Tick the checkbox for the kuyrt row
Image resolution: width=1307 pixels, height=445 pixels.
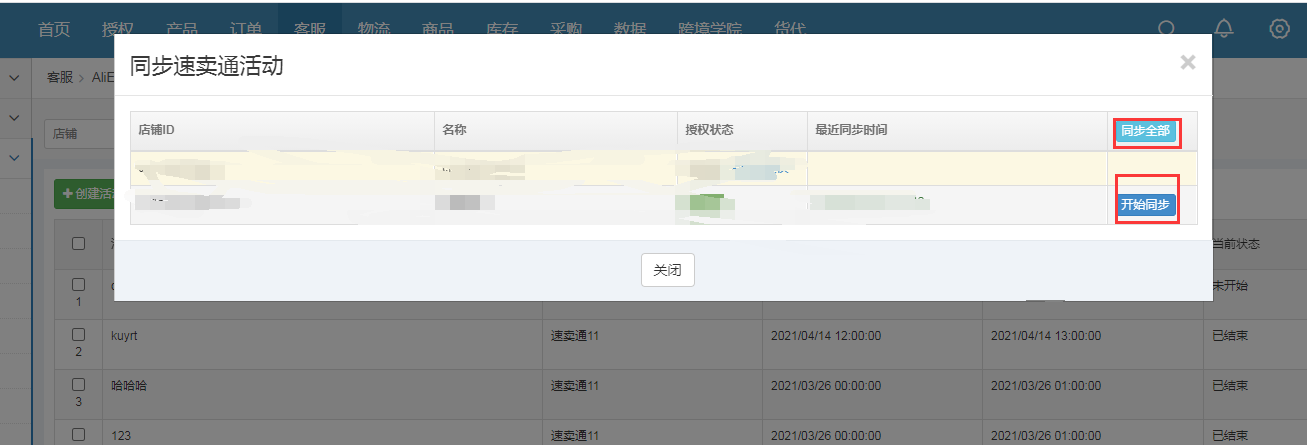click(79, 336)
